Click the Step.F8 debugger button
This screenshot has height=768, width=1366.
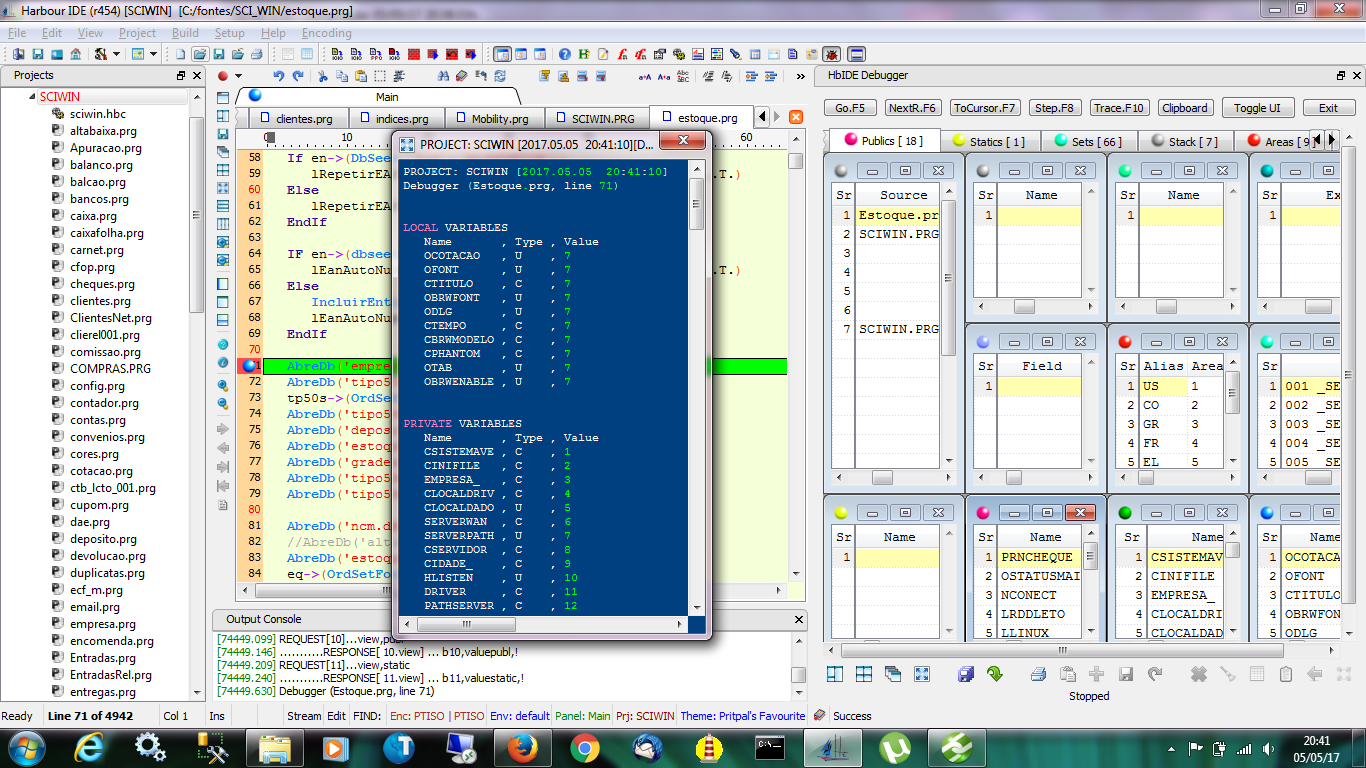pos(1054,108)
